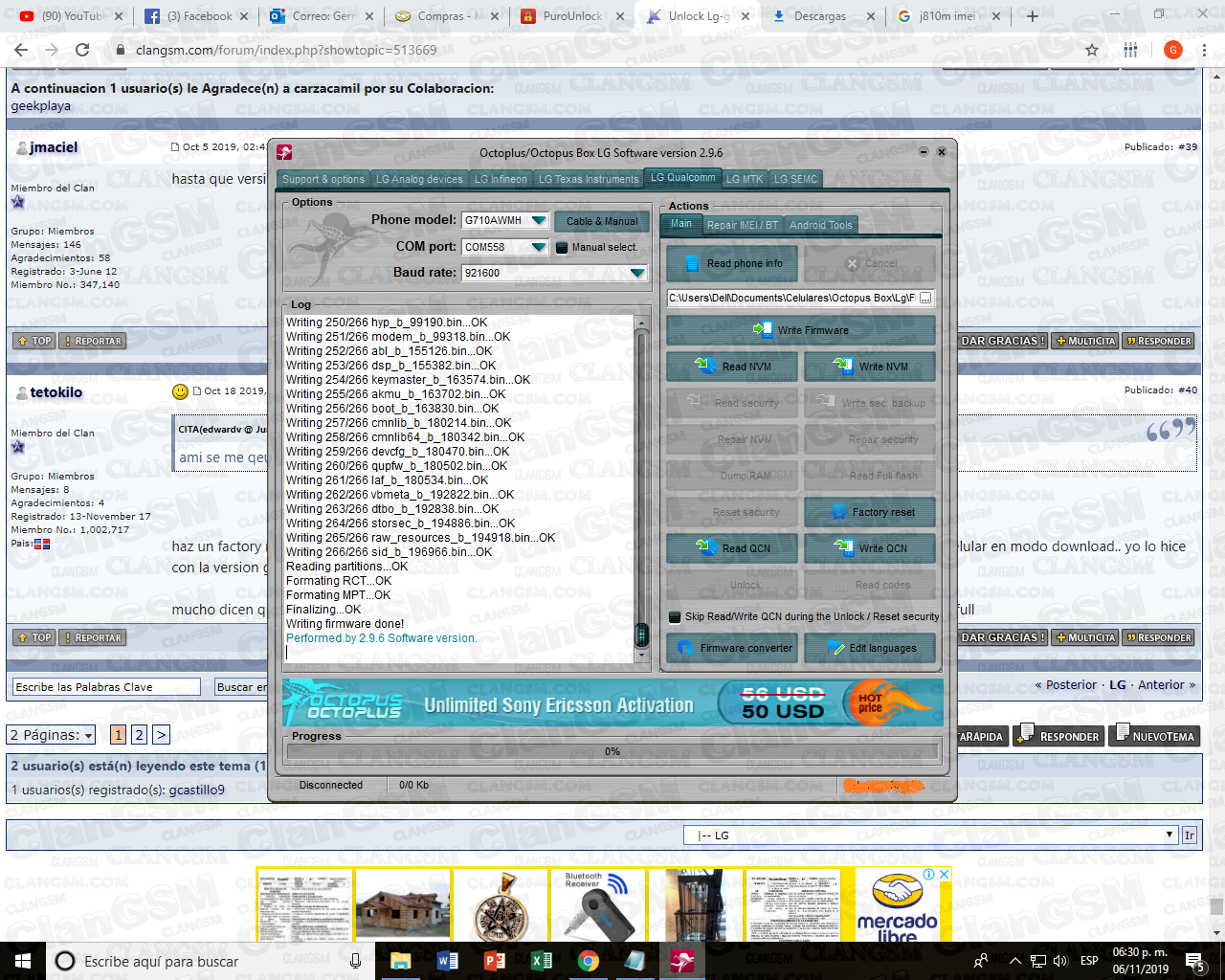Click the Write QCN button

pyautogui.click(x=869, y=548)
